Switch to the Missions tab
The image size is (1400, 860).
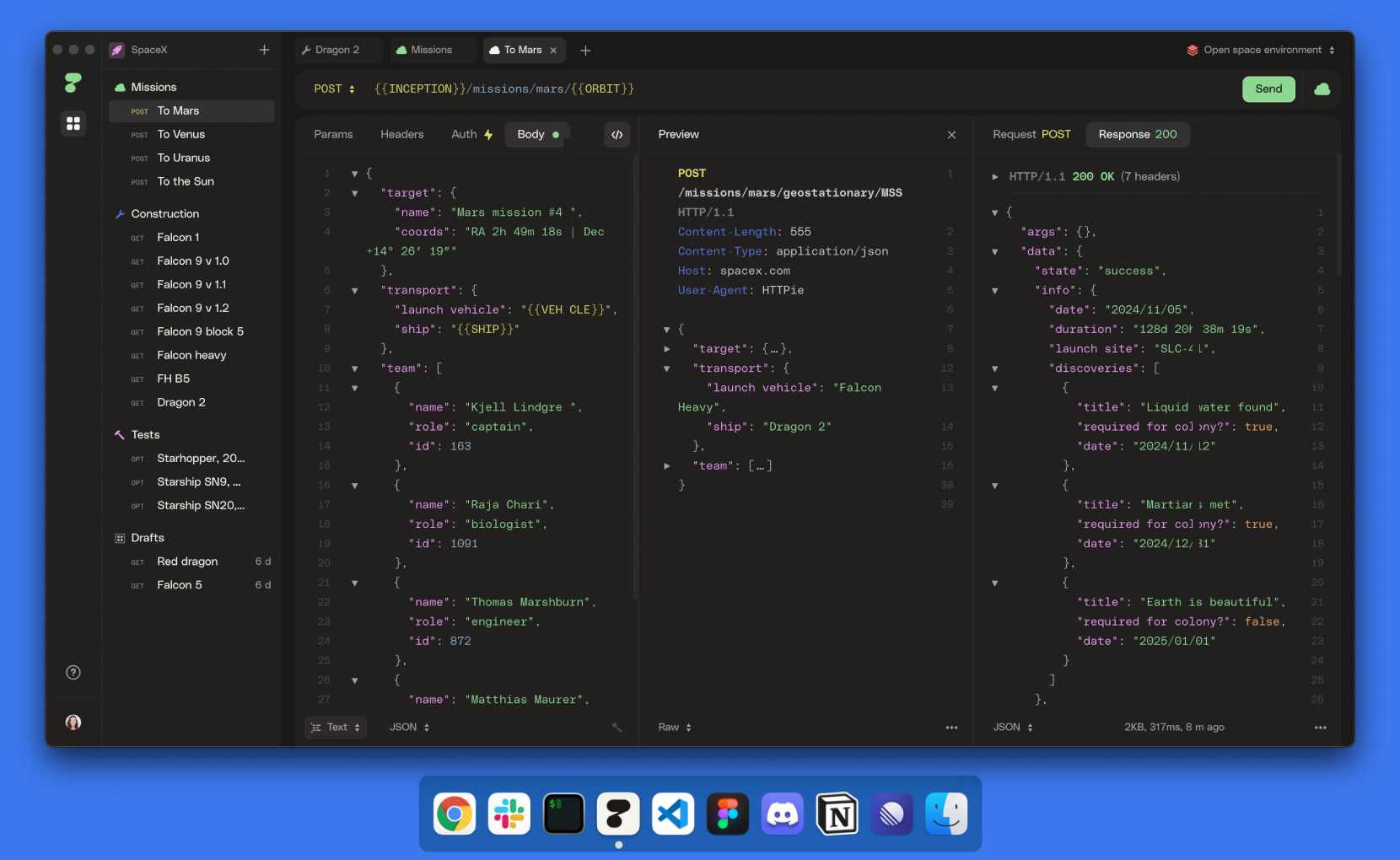coord(432,51)
